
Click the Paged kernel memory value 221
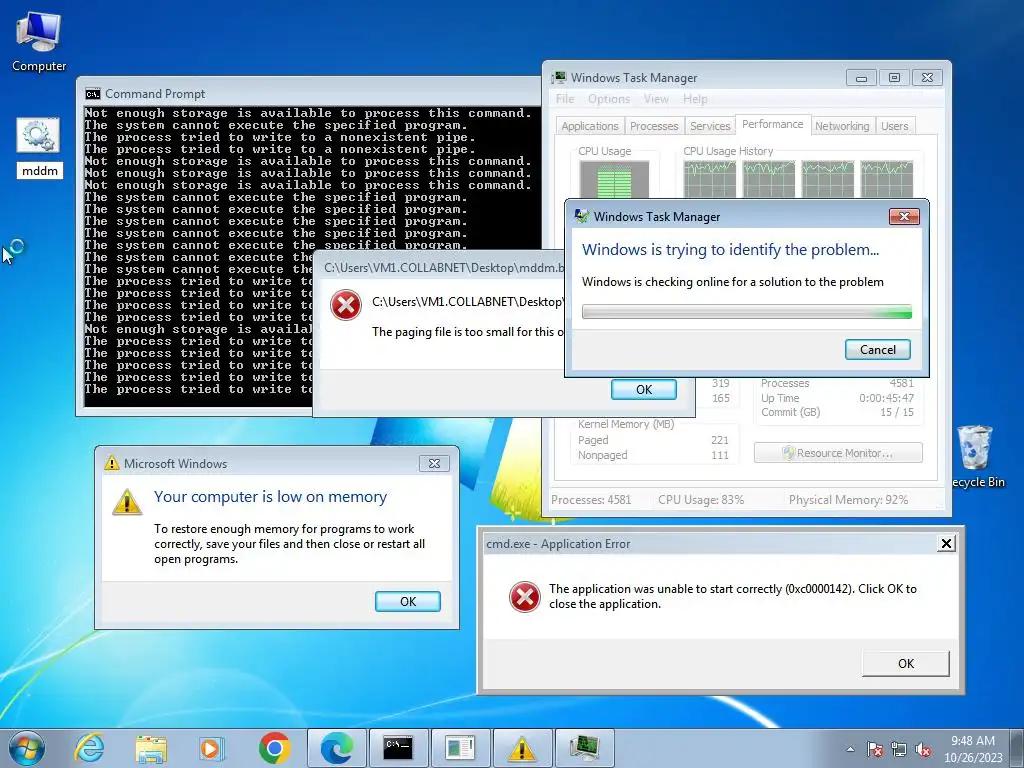720,440
